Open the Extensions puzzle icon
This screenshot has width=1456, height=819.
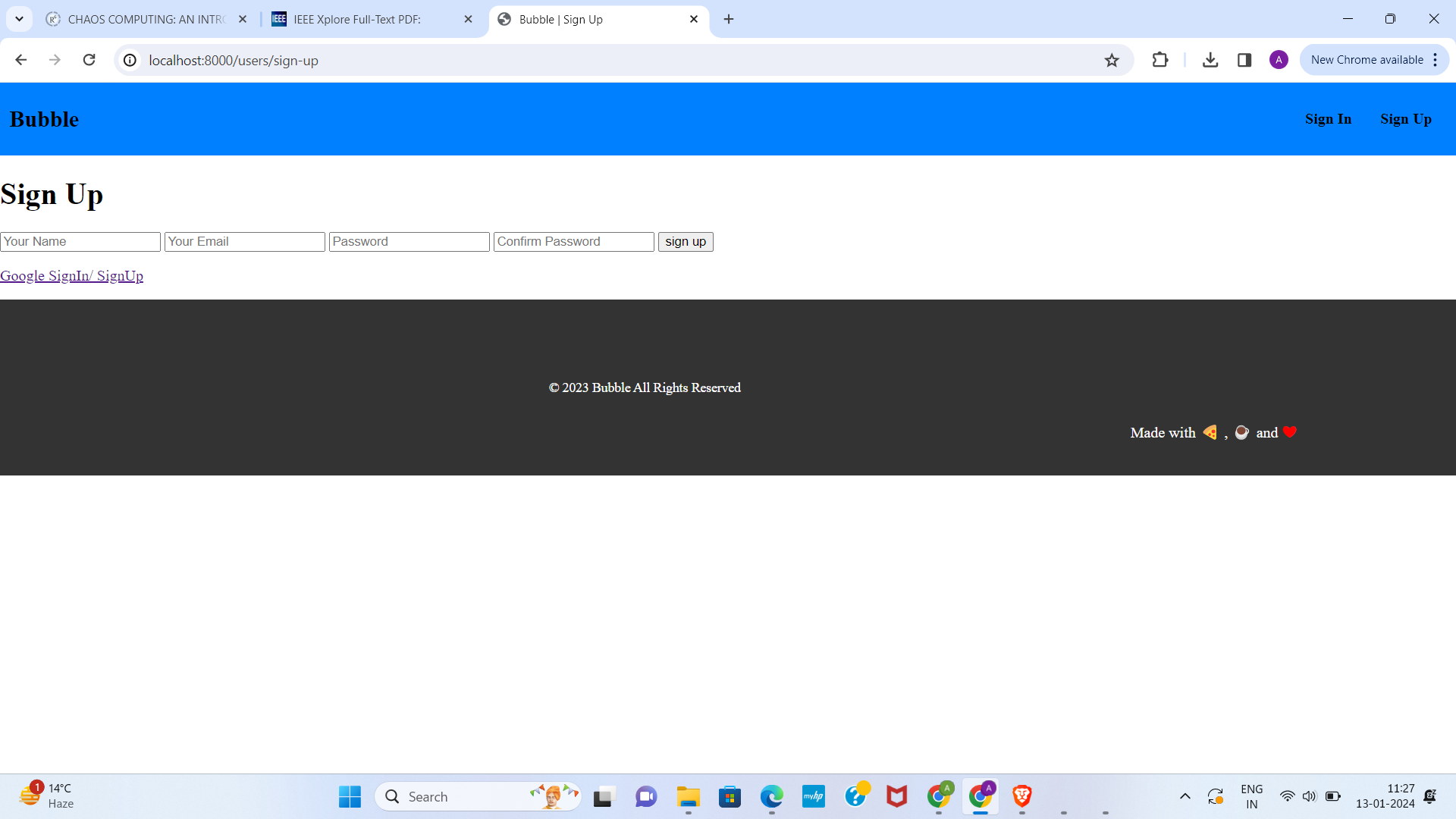pos(1160,60)
